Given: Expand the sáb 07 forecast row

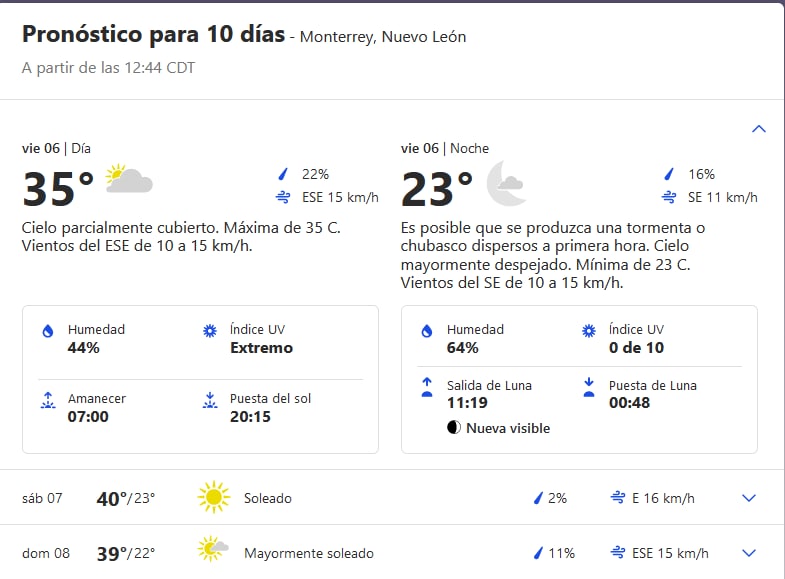Looking at the screenshot, I should pos(749,498).
